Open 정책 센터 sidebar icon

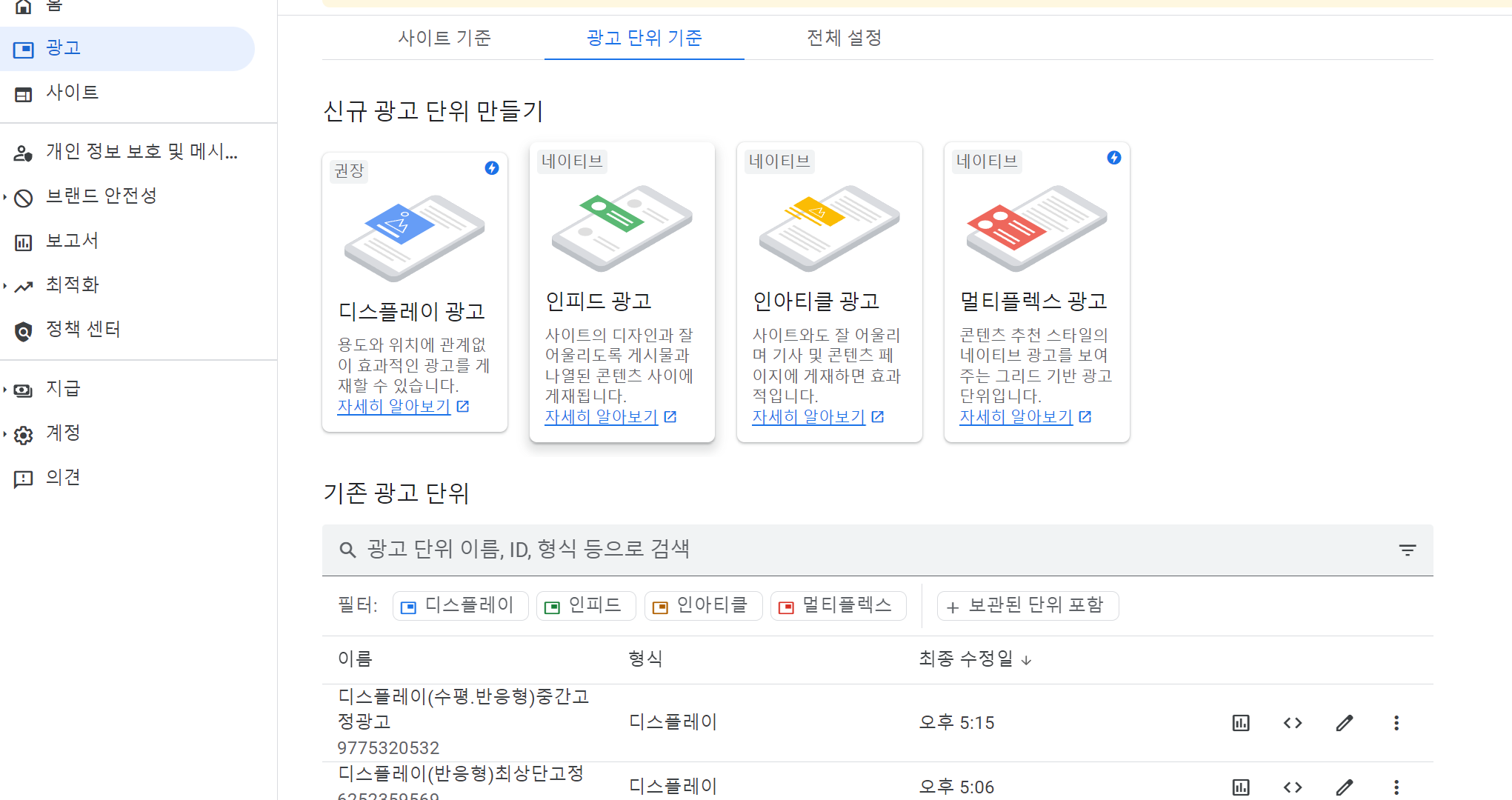click(x=24, y=330)
